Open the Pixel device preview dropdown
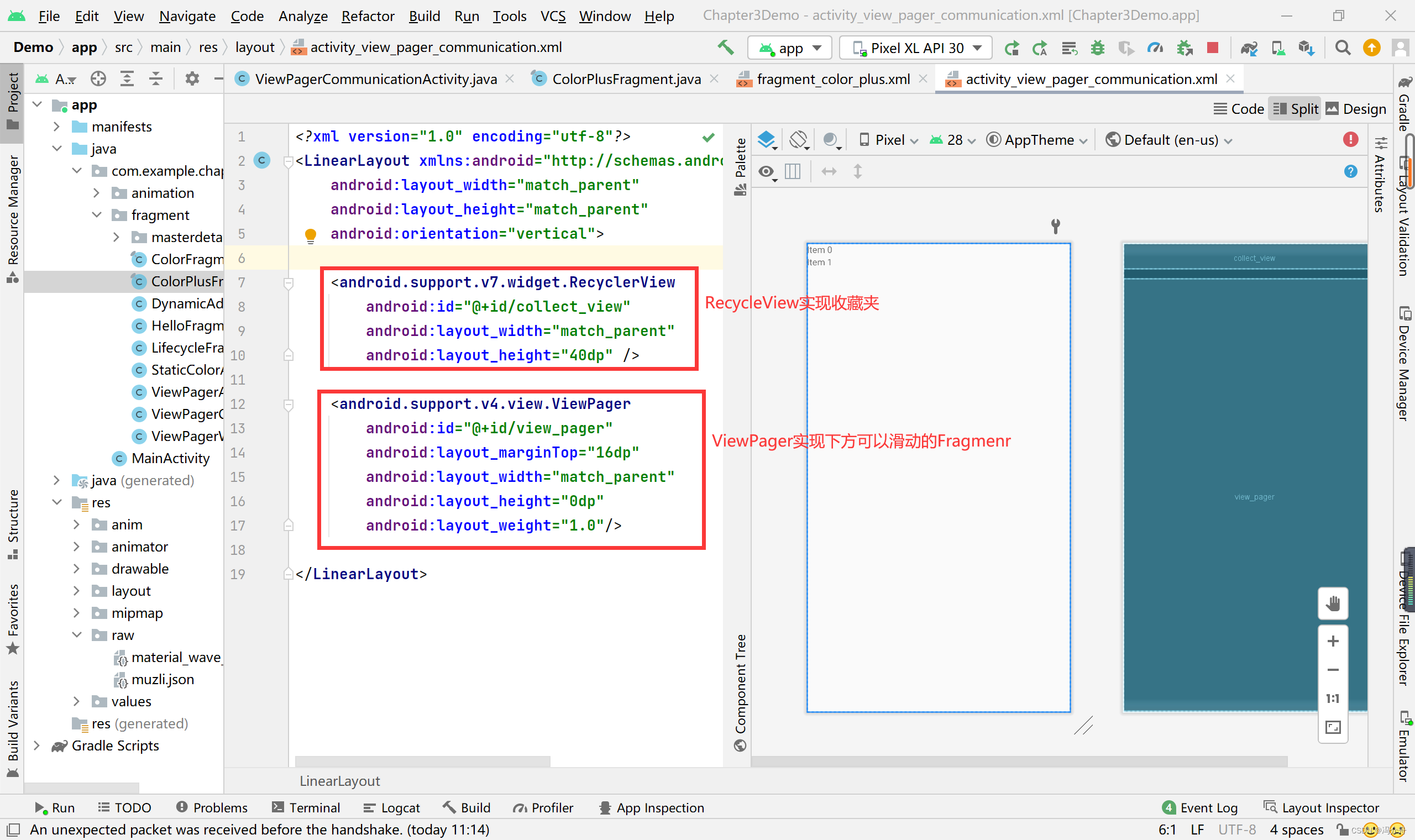The image size is (1415, 840). pos(889,140)
